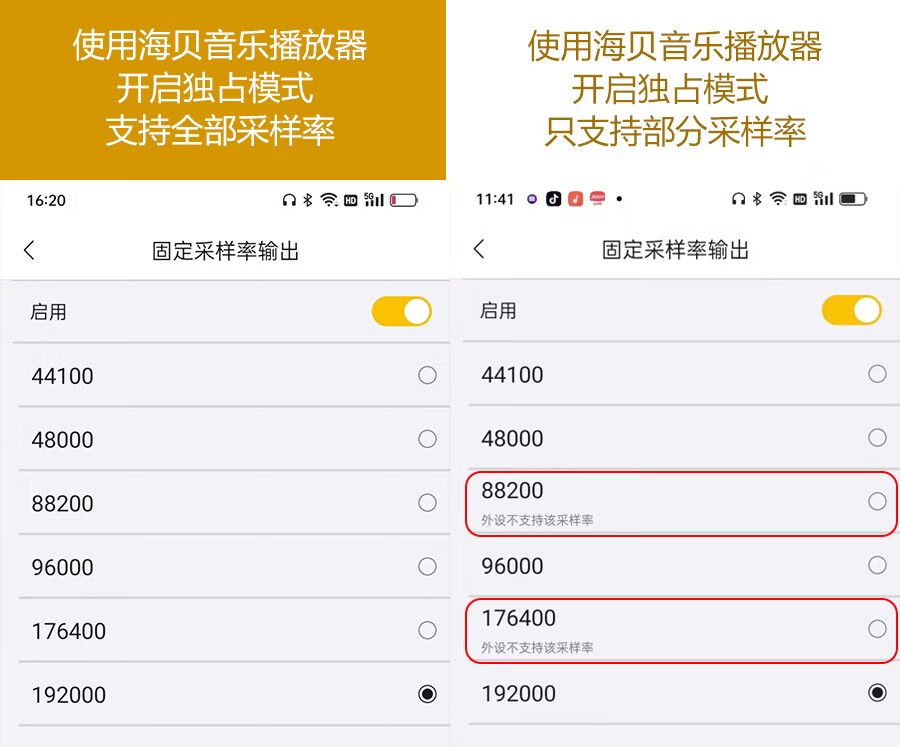Image resolution: width=900 pixels, height=747 pixels.
Task: Tap the TikTok notification icon in status bar
Action: [x=553, y=199]
